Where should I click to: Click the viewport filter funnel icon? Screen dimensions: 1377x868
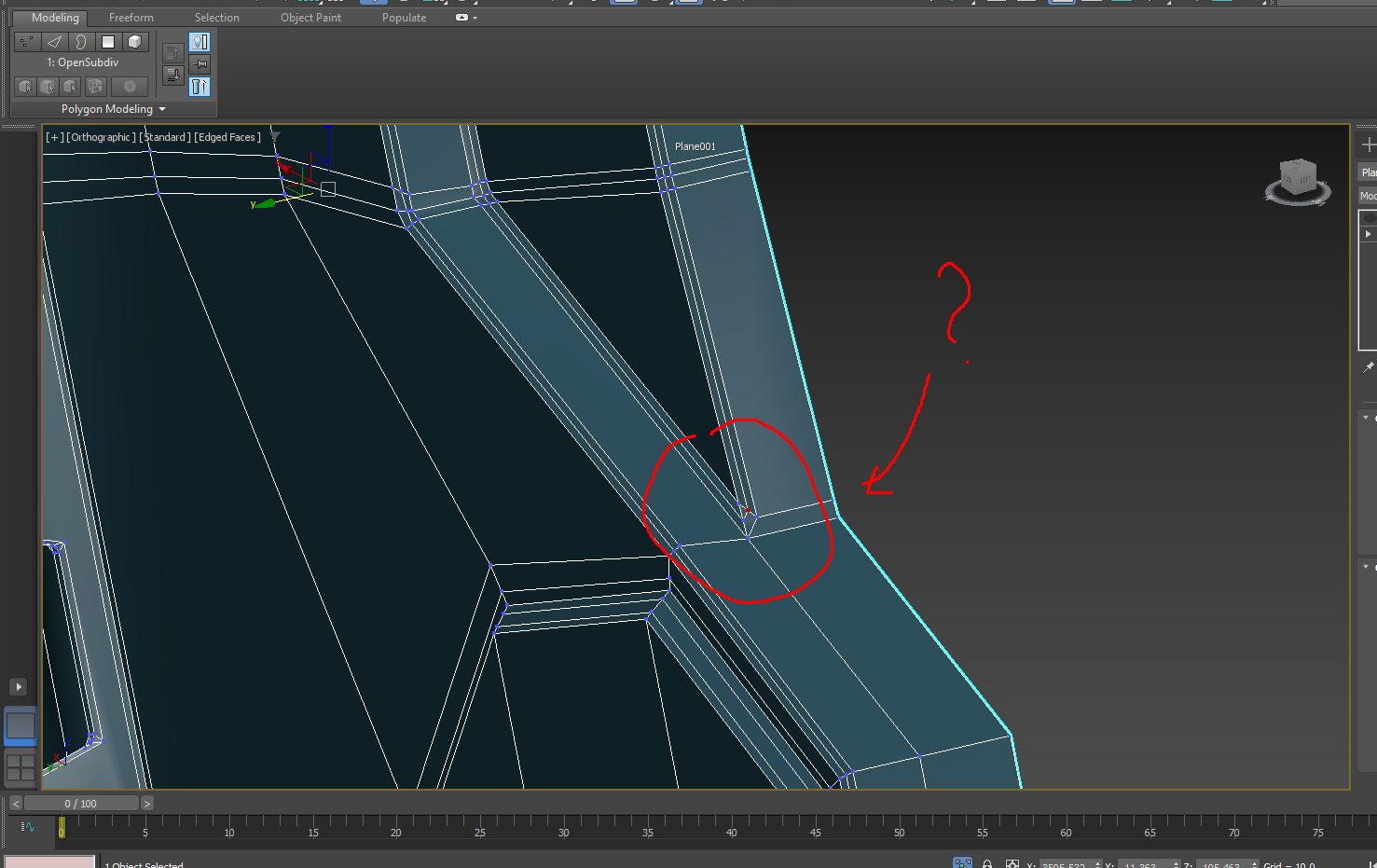tap(274, 137)
